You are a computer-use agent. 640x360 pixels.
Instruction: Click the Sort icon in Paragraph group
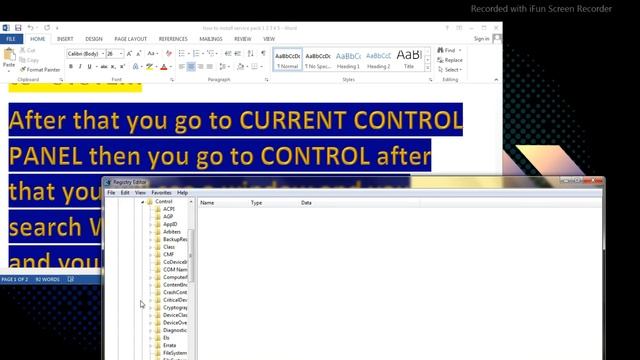(251, 53)
